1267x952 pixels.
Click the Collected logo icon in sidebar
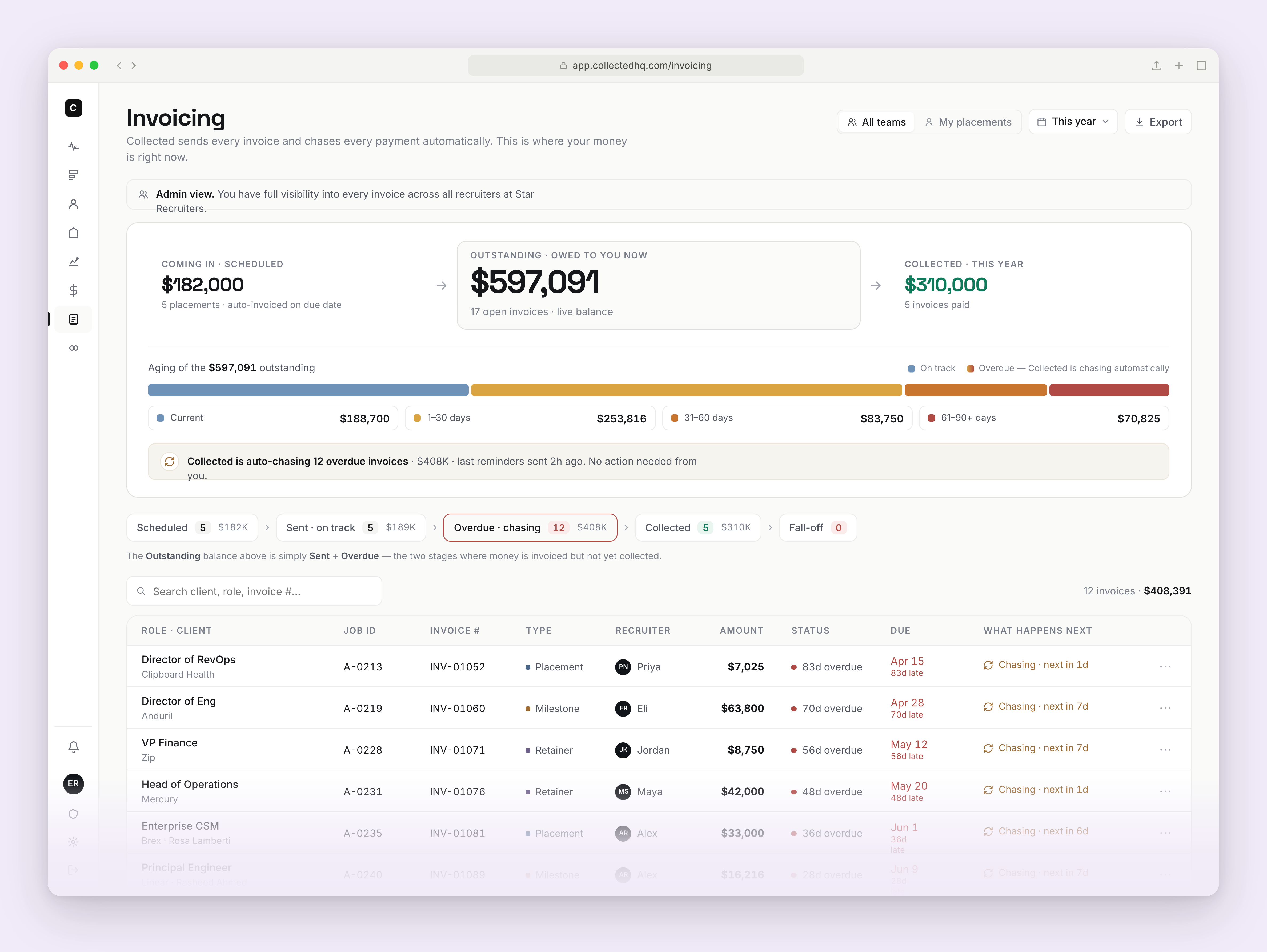pyautogui.click(x=73, y=108)
